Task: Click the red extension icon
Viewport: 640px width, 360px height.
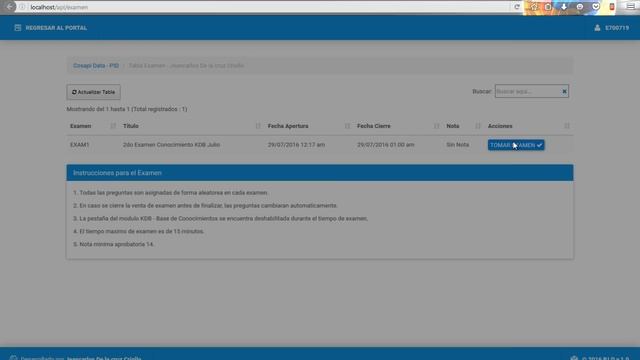Action: tap(611, 7)
